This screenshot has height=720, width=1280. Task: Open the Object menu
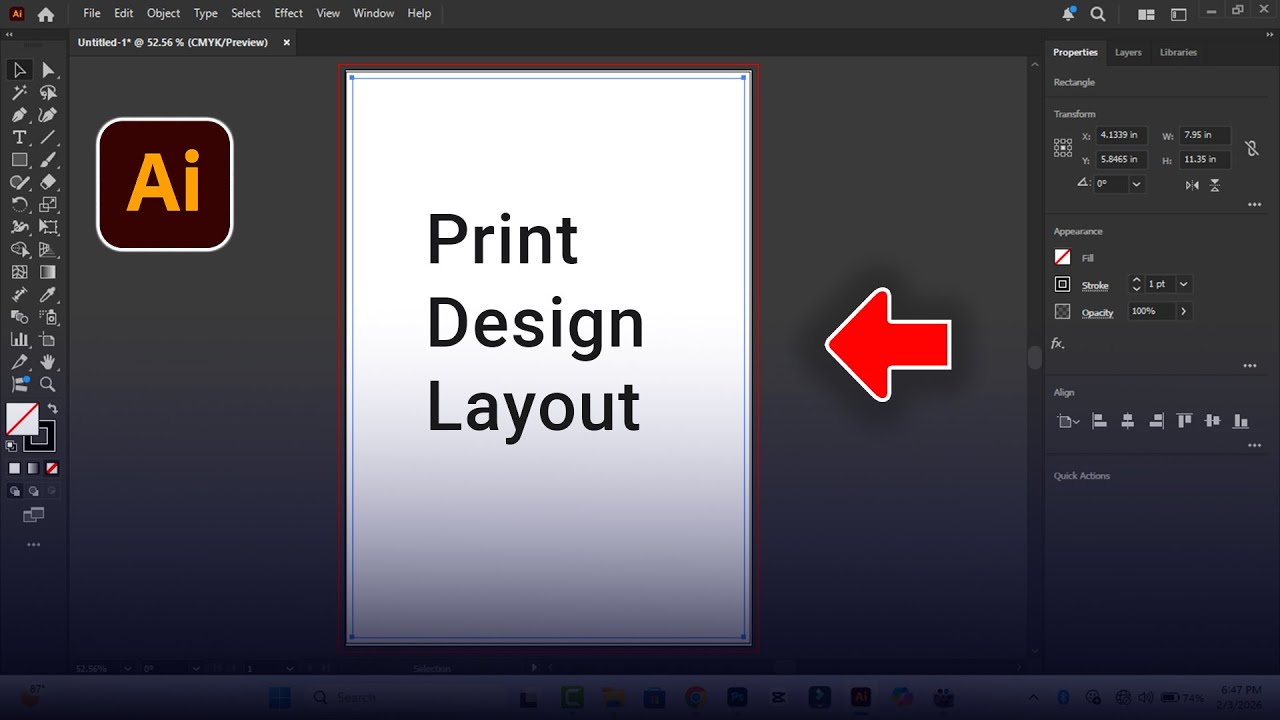click(163, 14)
